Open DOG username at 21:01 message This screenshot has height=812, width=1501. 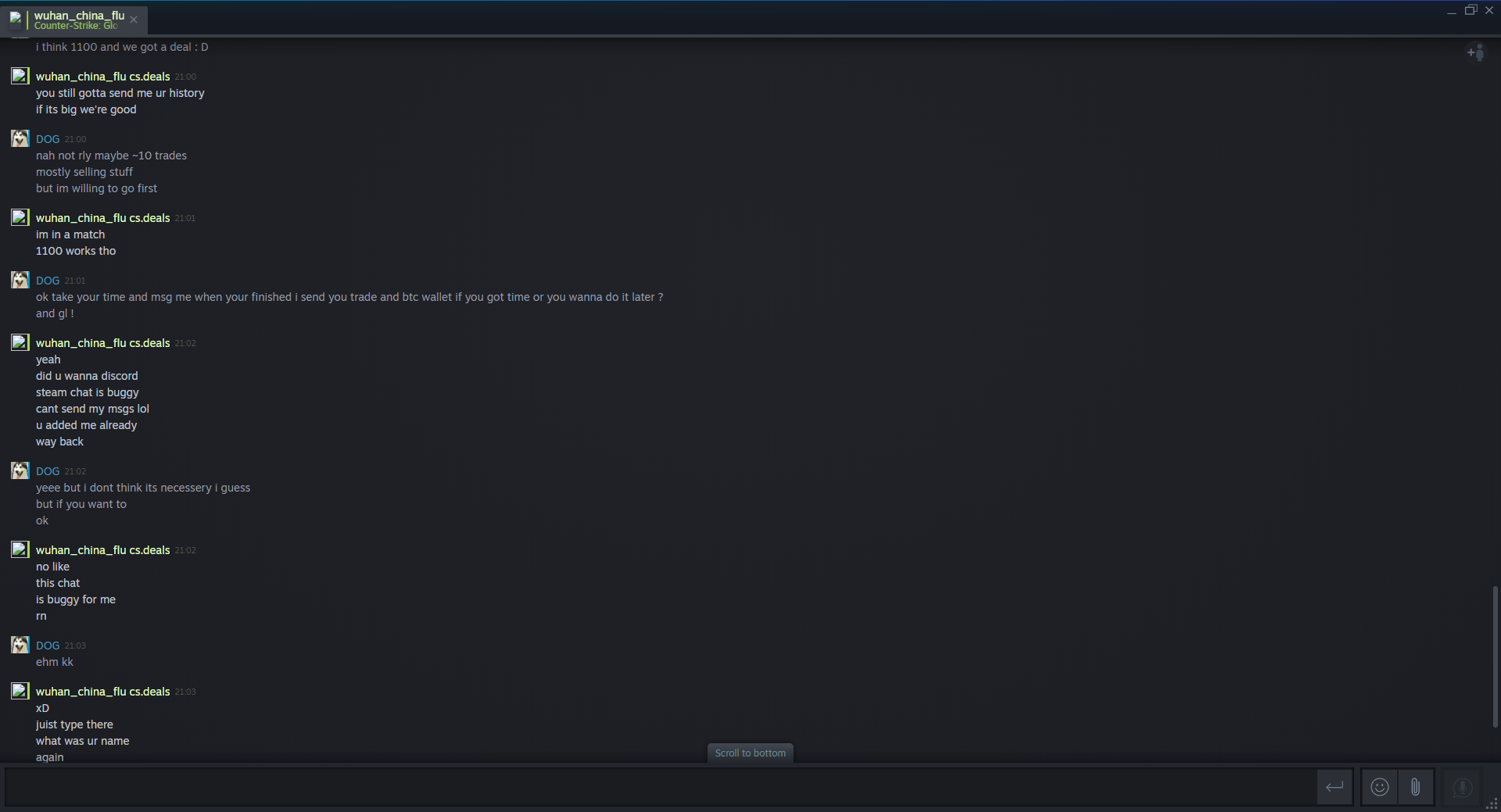click(x=48, y=281)
